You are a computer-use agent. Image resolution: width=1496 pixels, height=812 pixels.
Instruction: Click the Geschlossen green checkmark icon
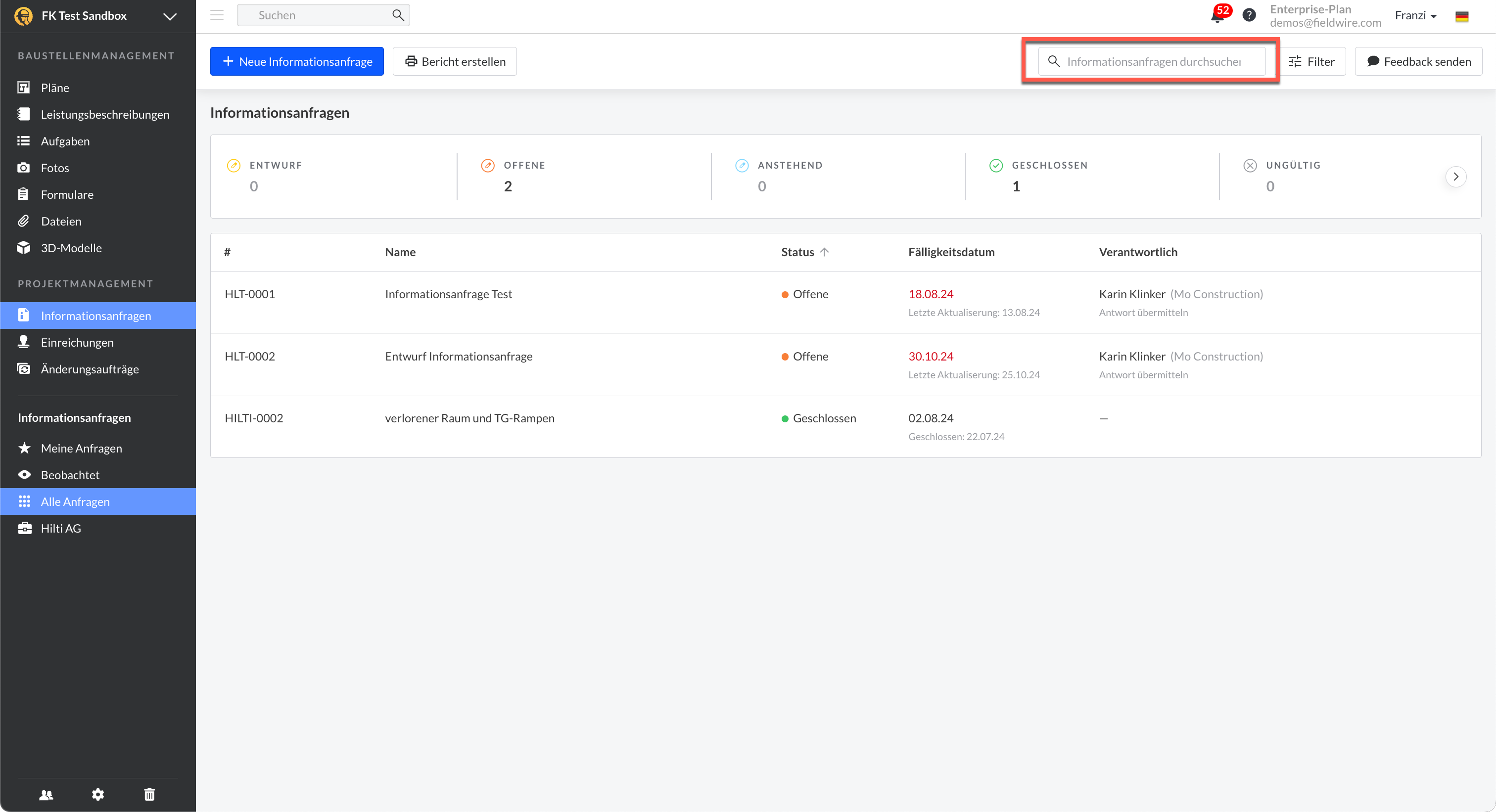pos(996,166)
